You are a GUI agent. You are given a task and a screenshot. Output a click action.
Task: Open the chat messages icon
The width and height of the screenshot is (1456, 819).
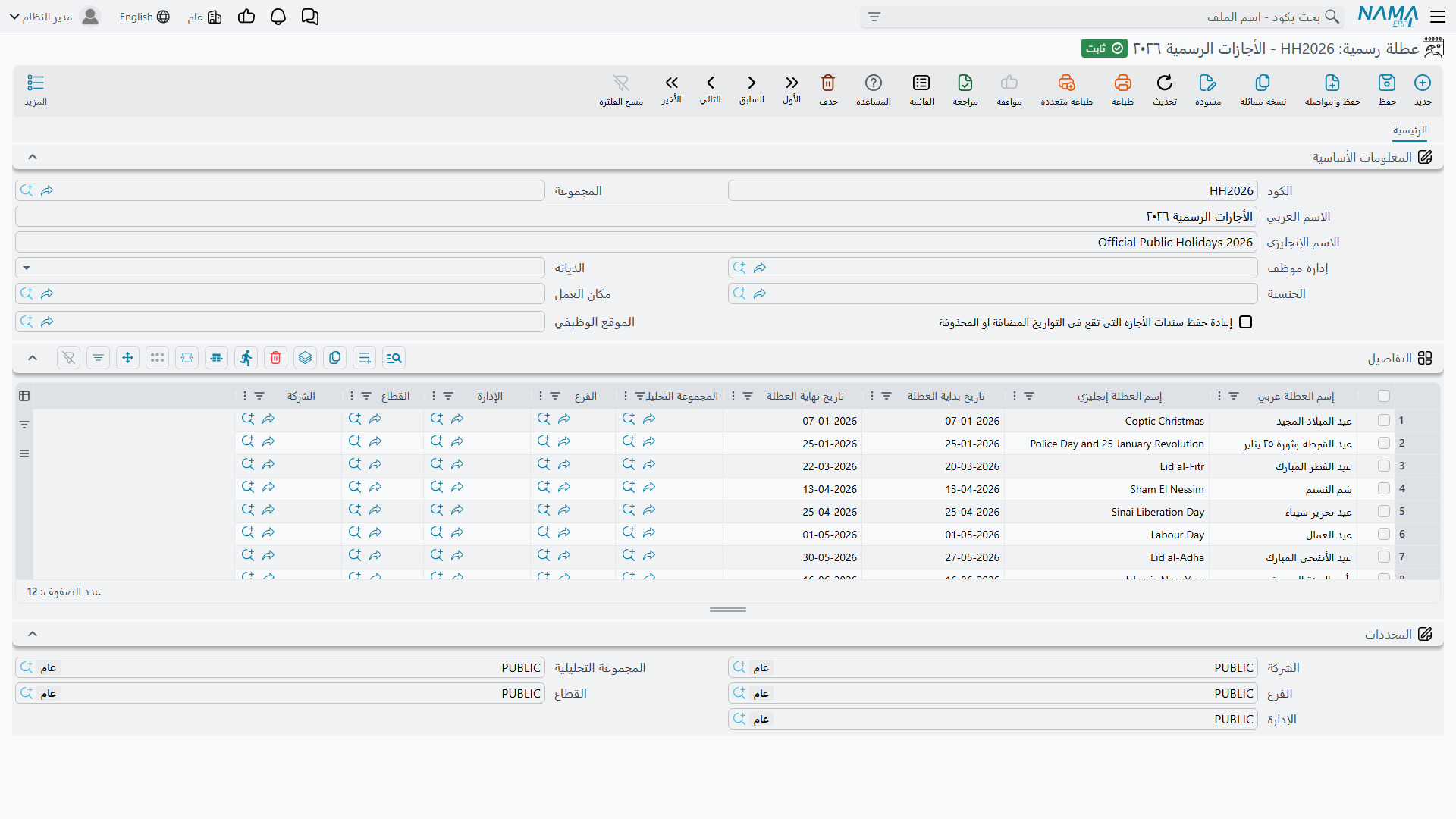310,17
